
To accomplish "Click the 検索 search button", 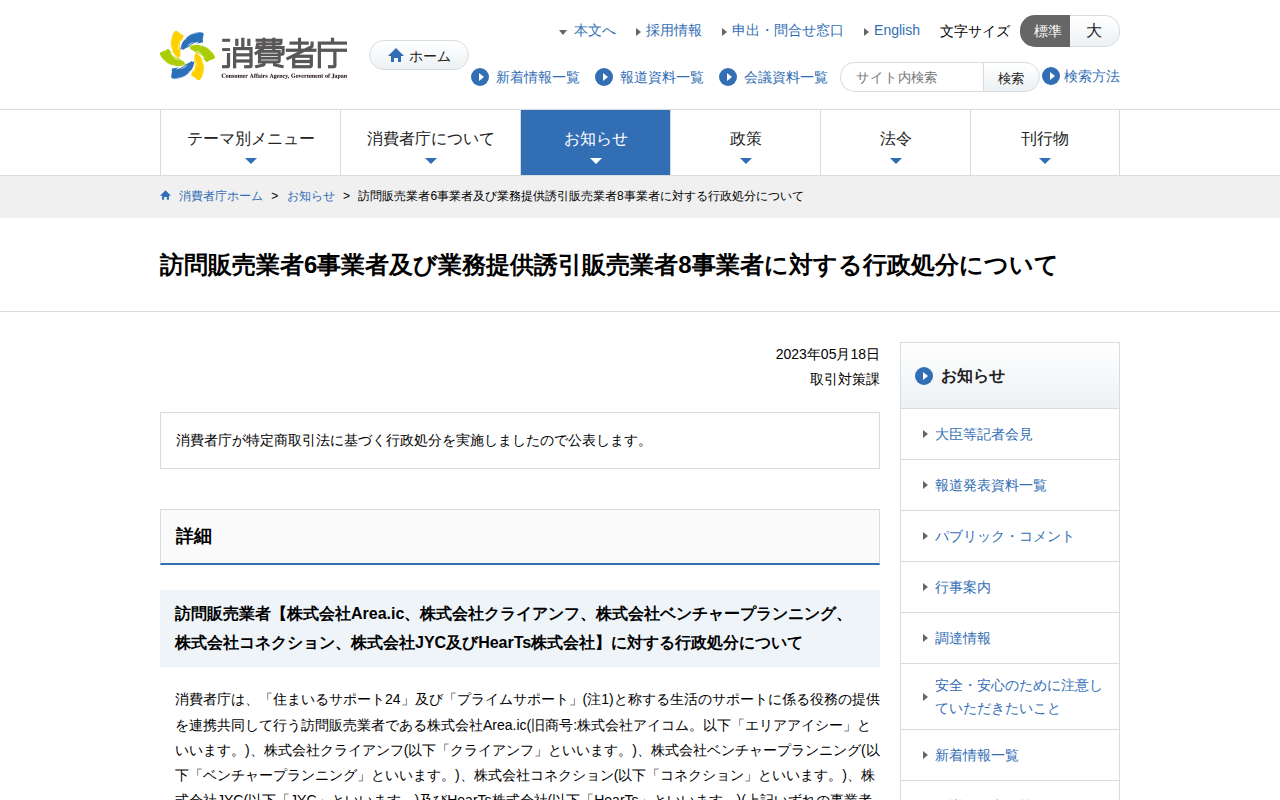I will point(1011,77).
